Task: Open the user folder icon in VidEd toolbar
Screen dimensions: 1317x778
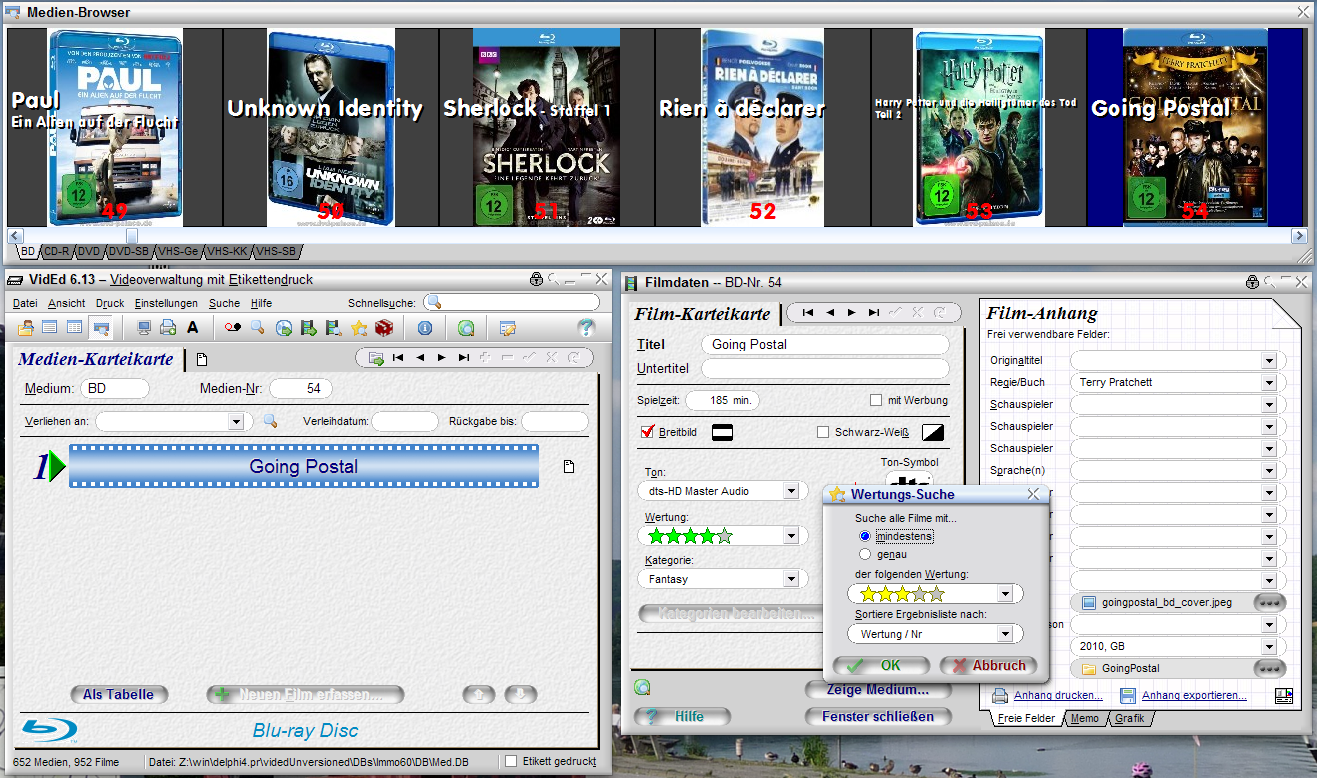Action: (26, 327)
